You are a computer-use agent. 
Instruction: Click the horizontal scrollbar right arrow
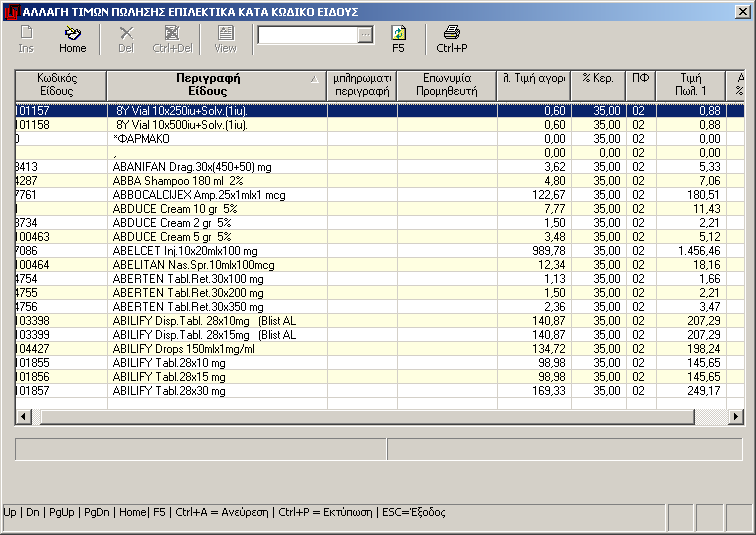[x=735, y=416]
